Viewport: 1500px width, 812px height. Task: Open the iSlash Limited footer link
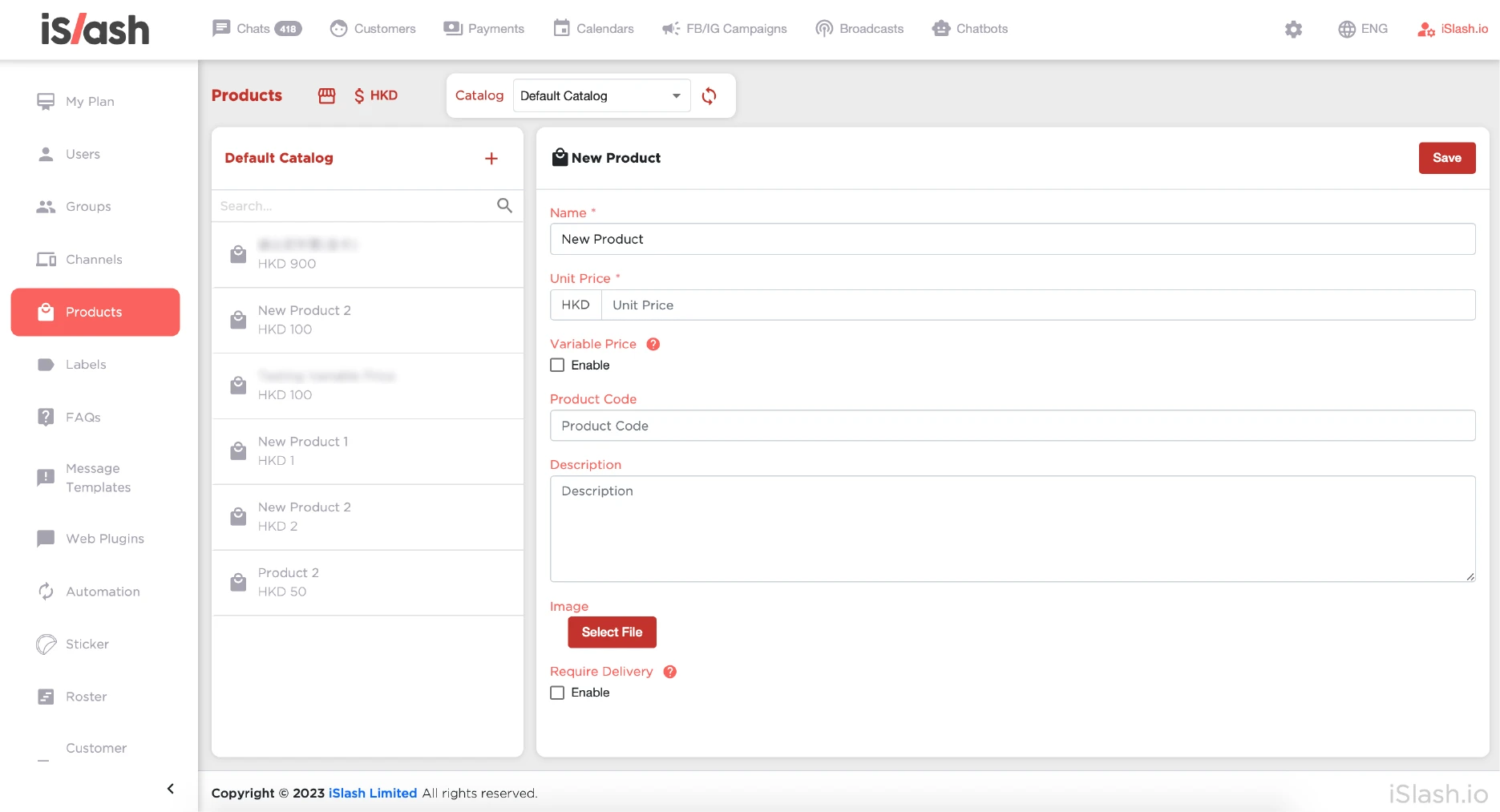[372, 793]
